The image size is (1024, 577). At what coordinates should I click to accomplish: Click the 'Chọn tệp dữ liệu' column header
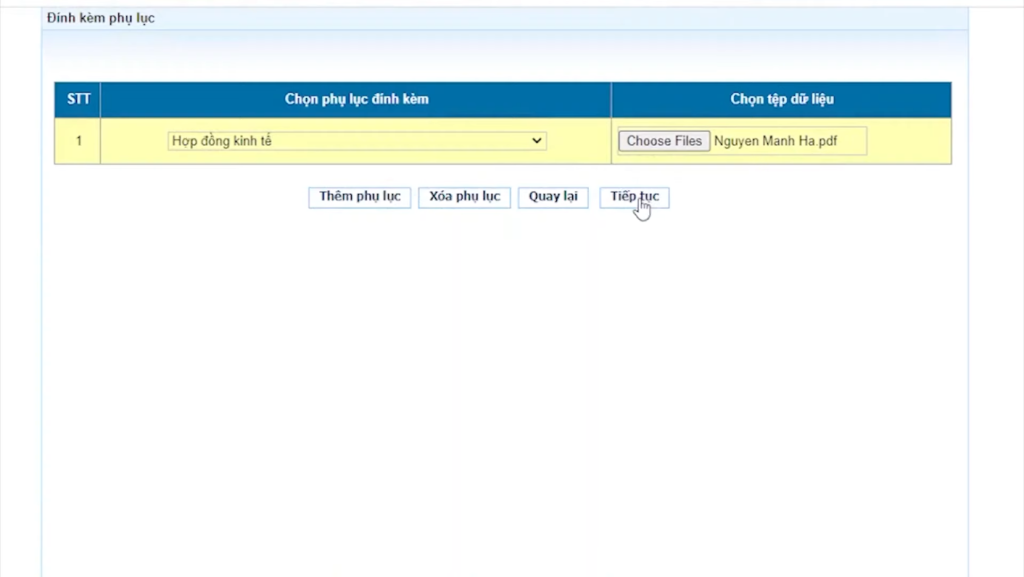[782, 100]
